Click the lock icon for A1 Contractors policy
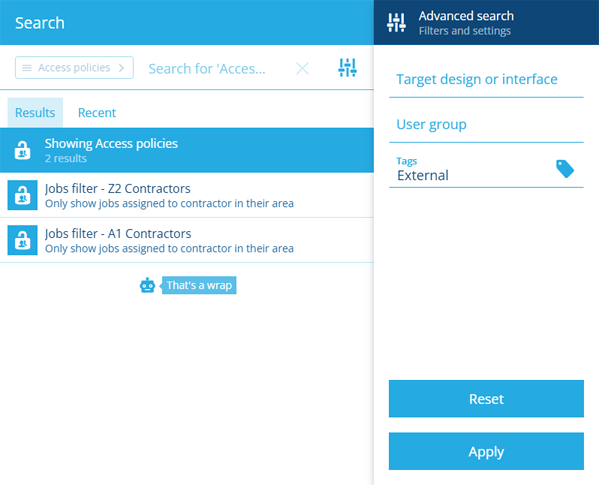 [x=23, y=240]
